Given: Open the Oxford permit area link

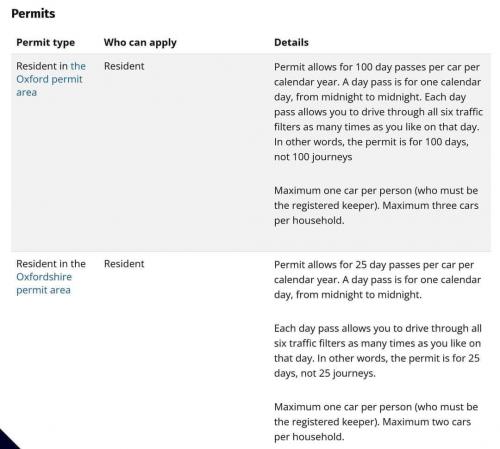Looking at the screenshot, I should click(49, 79).
